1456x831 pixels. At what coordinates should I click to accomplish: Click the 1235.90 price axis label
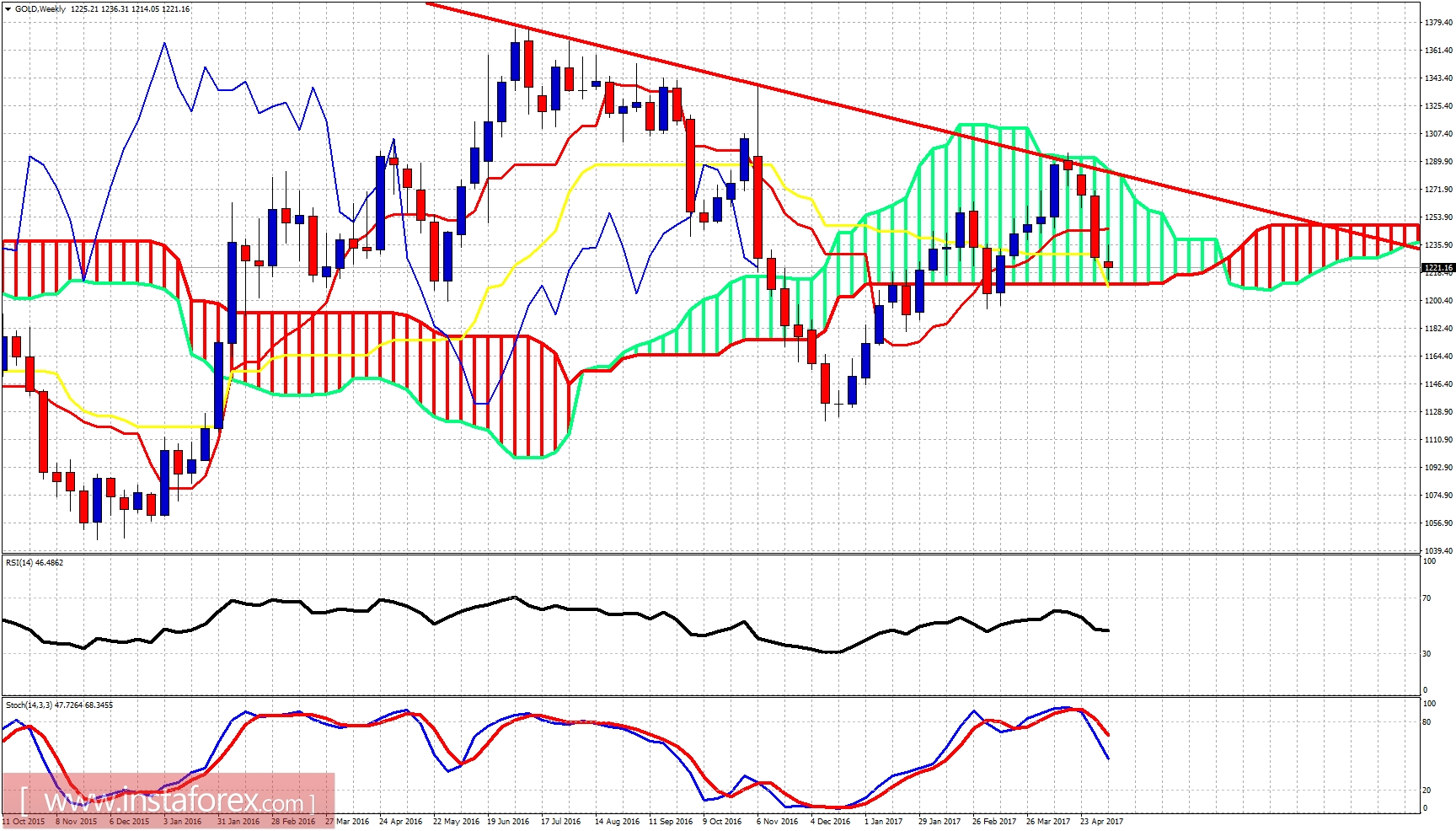point(1438,245)
